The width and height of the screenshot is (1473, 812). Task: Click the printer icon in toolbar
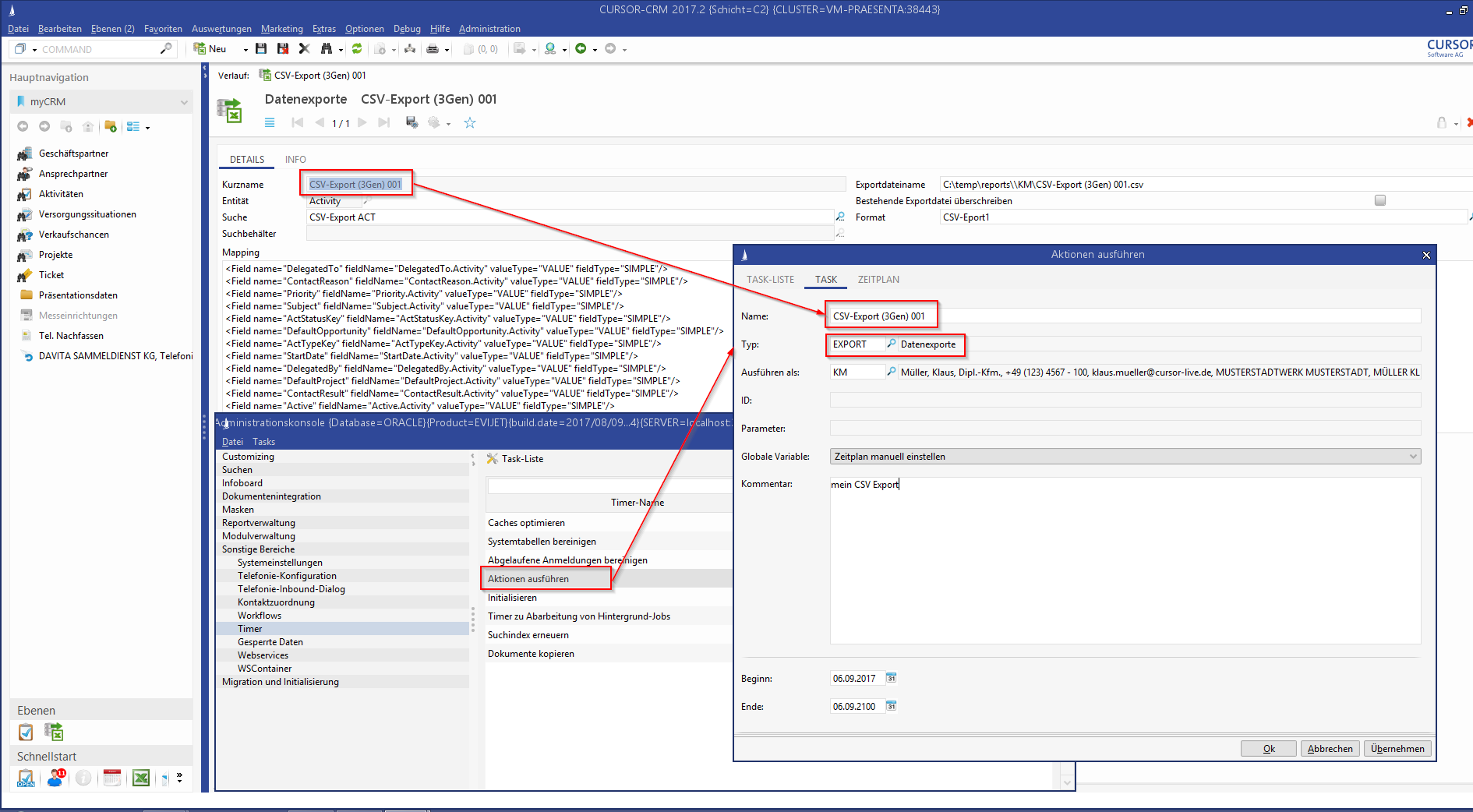coord(433,49)
